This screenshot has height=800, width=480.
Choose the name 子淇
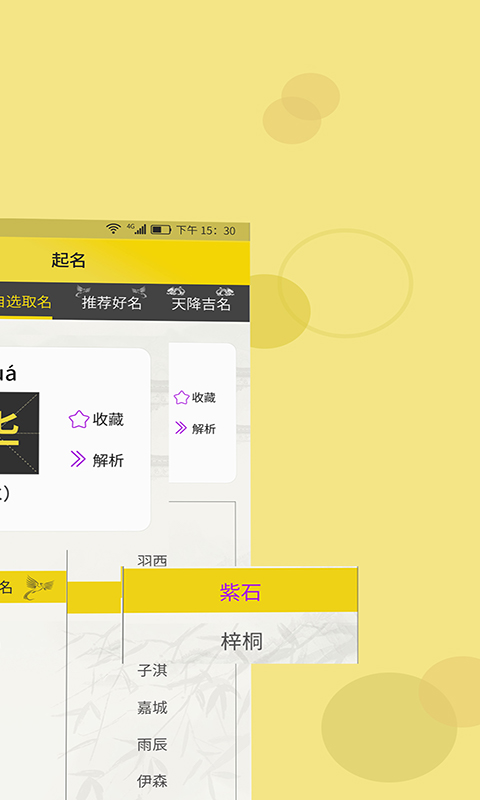coord(152,670)
